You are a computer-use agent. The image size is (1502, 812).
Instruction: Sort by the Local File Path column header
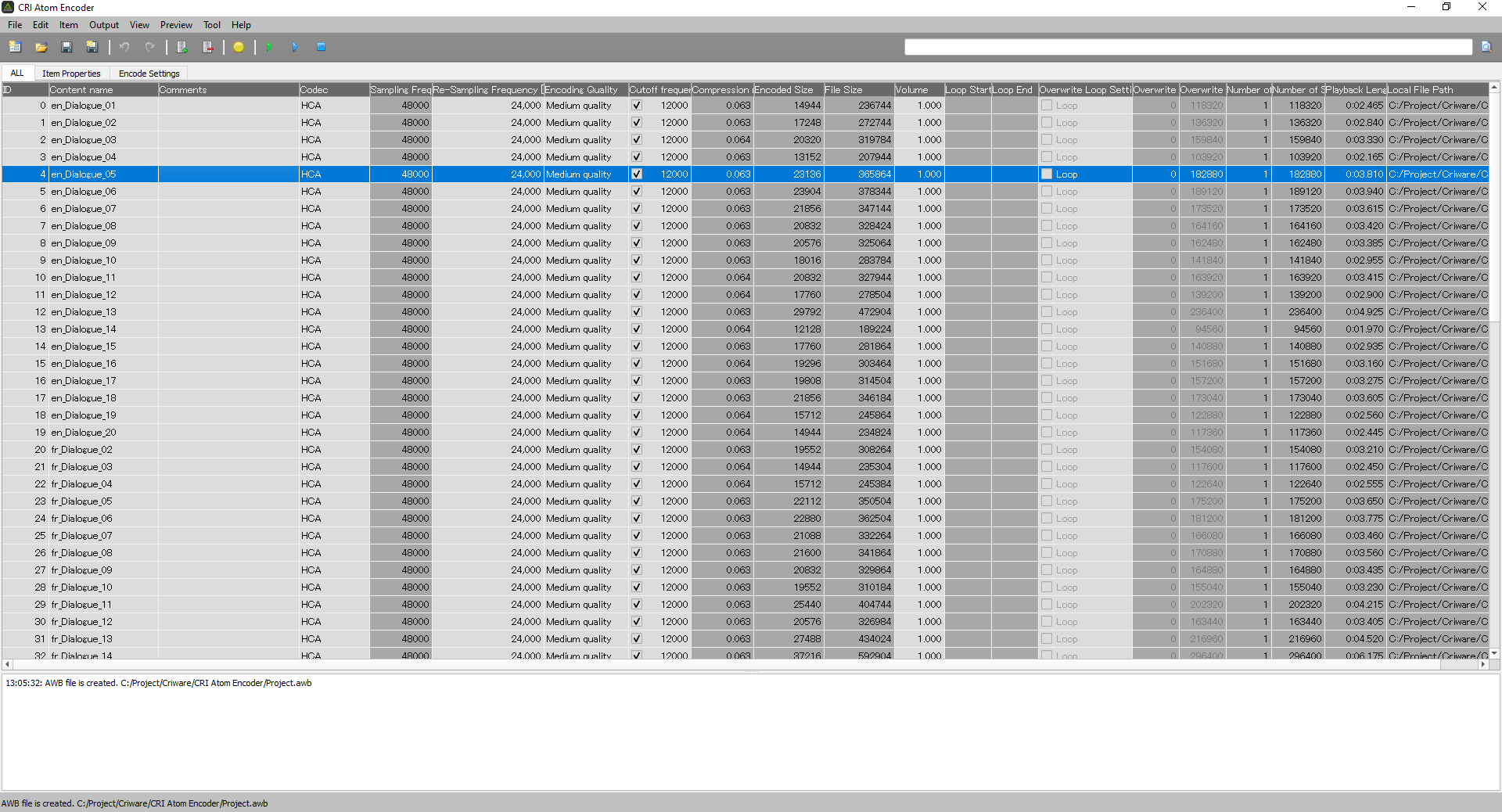point(1438,90)
